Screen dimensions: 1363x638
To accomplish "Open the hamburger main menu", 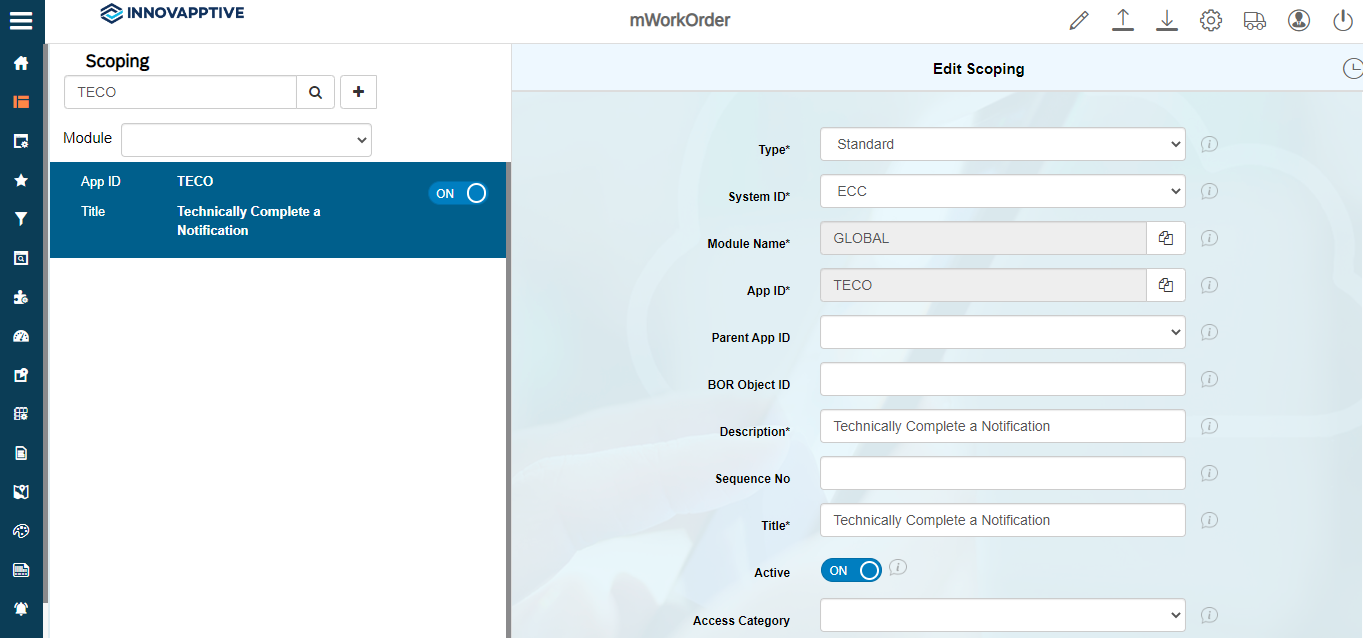I will 21,21.
